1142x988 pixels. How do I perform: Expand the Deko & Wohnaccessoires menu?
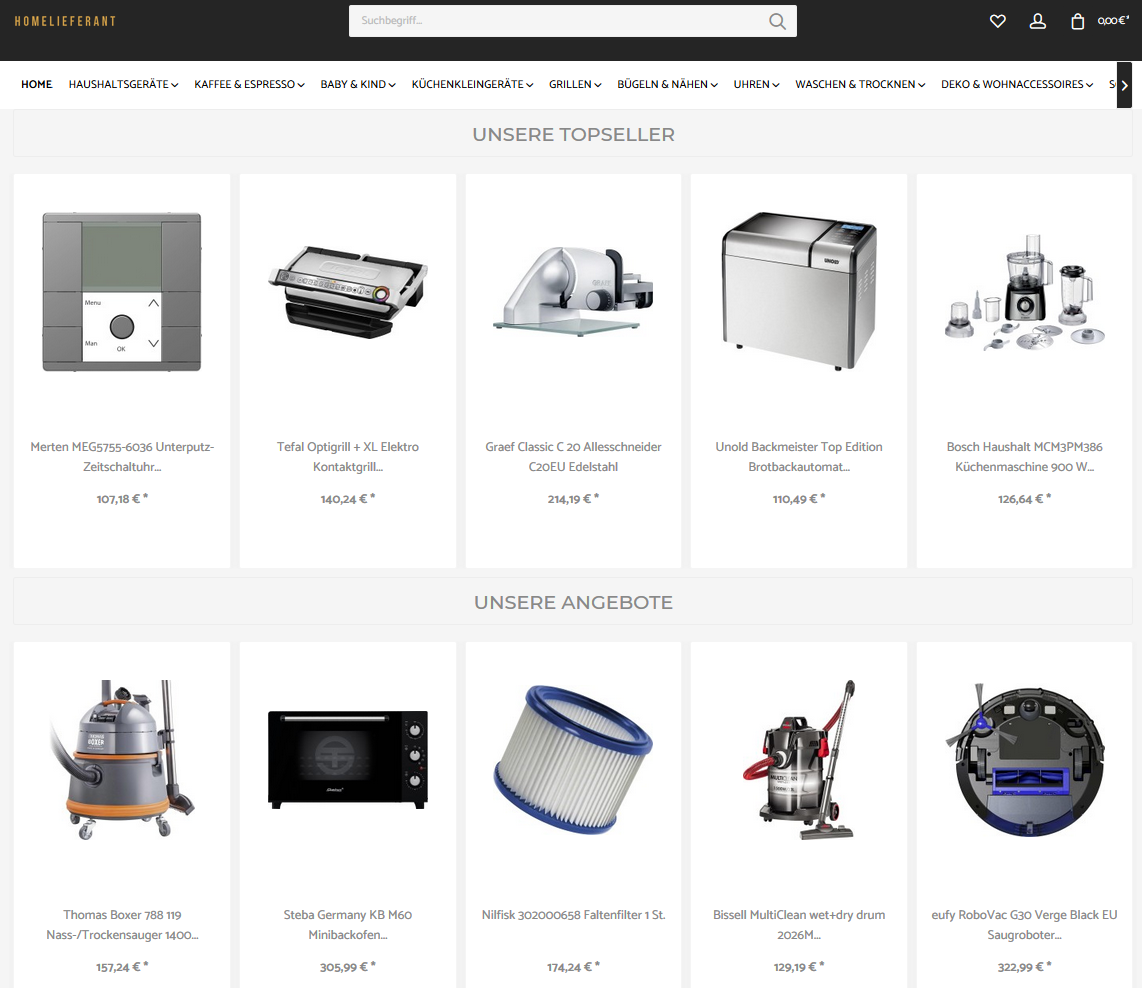(1017, 84)
